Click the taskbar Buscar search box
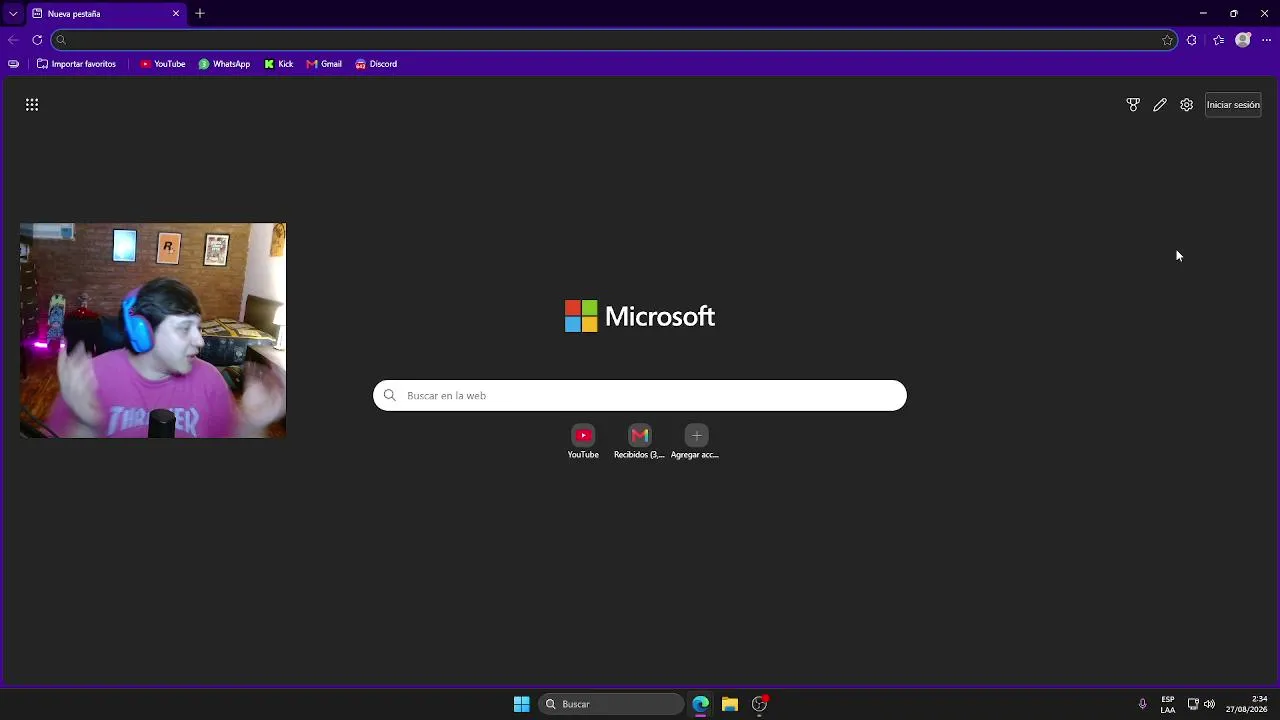This screenshot has width=1280, height=720. (x=611, y=704)
